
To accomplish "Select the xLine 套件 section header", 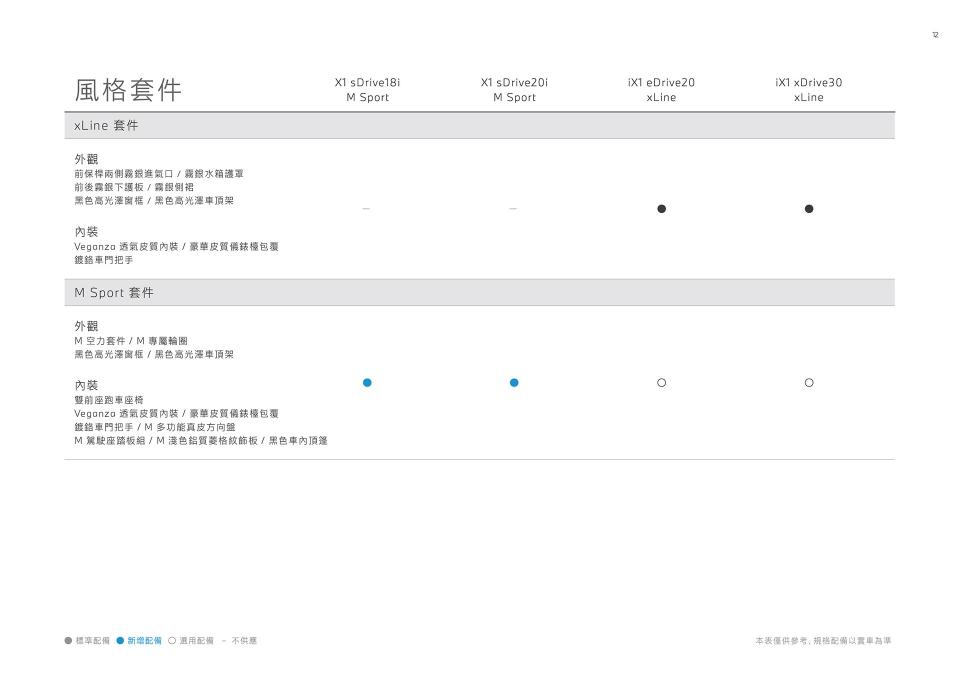I will pos(107,126).
